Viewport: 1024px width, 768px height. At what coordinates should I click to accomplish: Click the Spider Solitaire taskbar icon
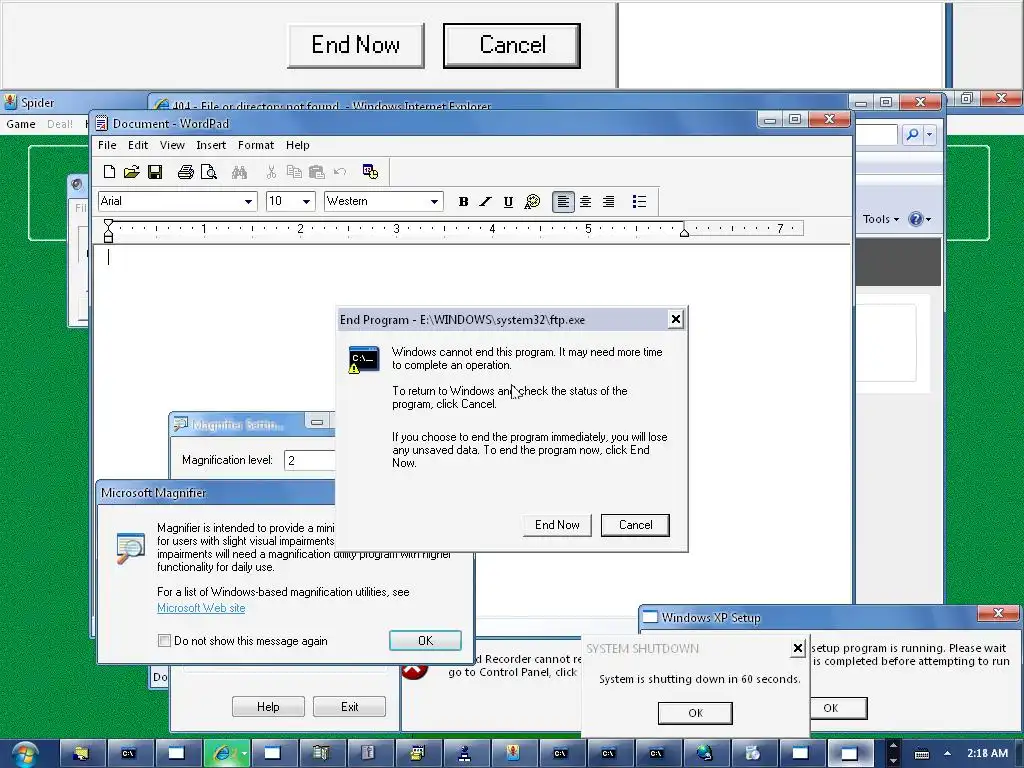tap(513, 754)
